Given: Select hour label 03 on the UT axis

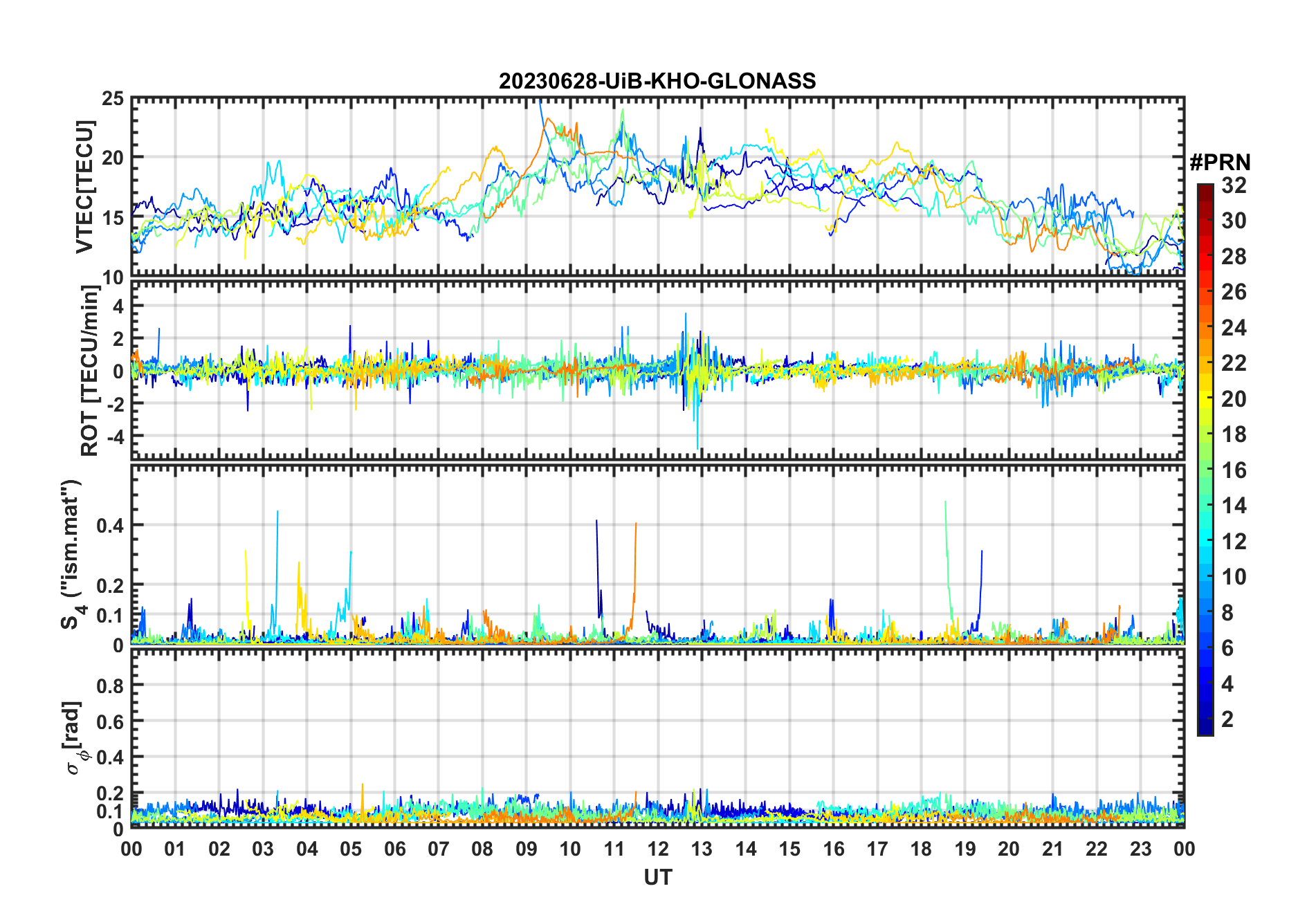Looking at the screenshot, I should (263, 849).
